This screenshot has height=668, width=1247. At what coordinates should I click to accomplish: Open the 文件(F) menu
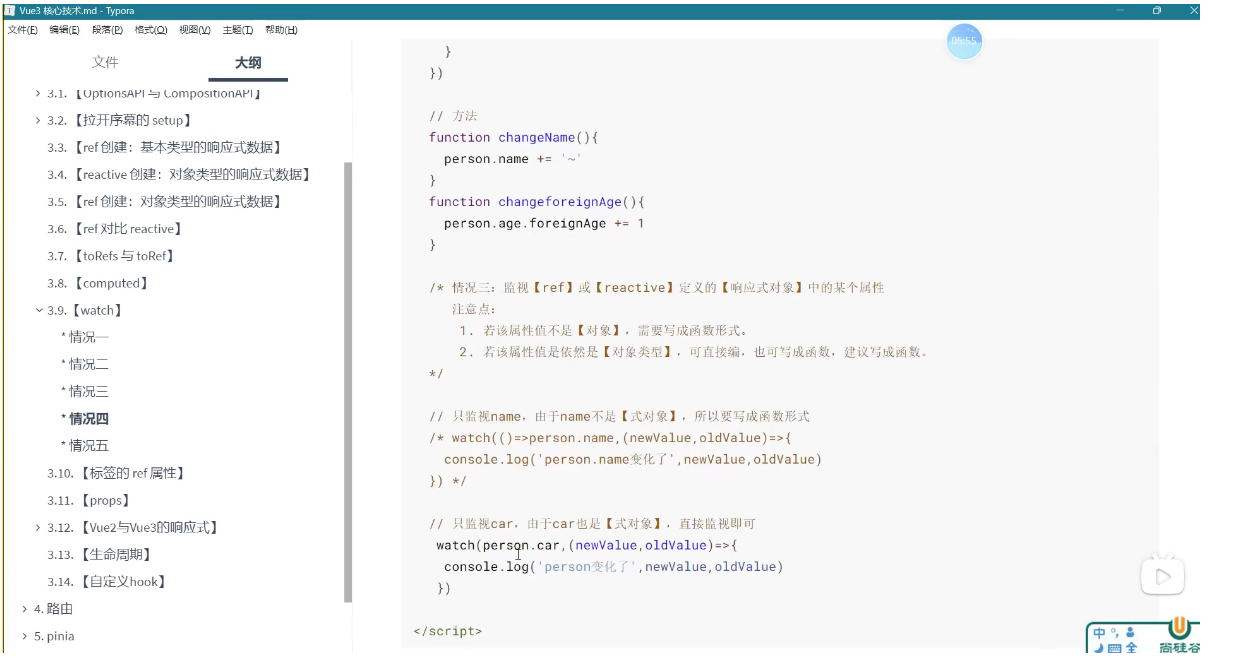(23, 30)
